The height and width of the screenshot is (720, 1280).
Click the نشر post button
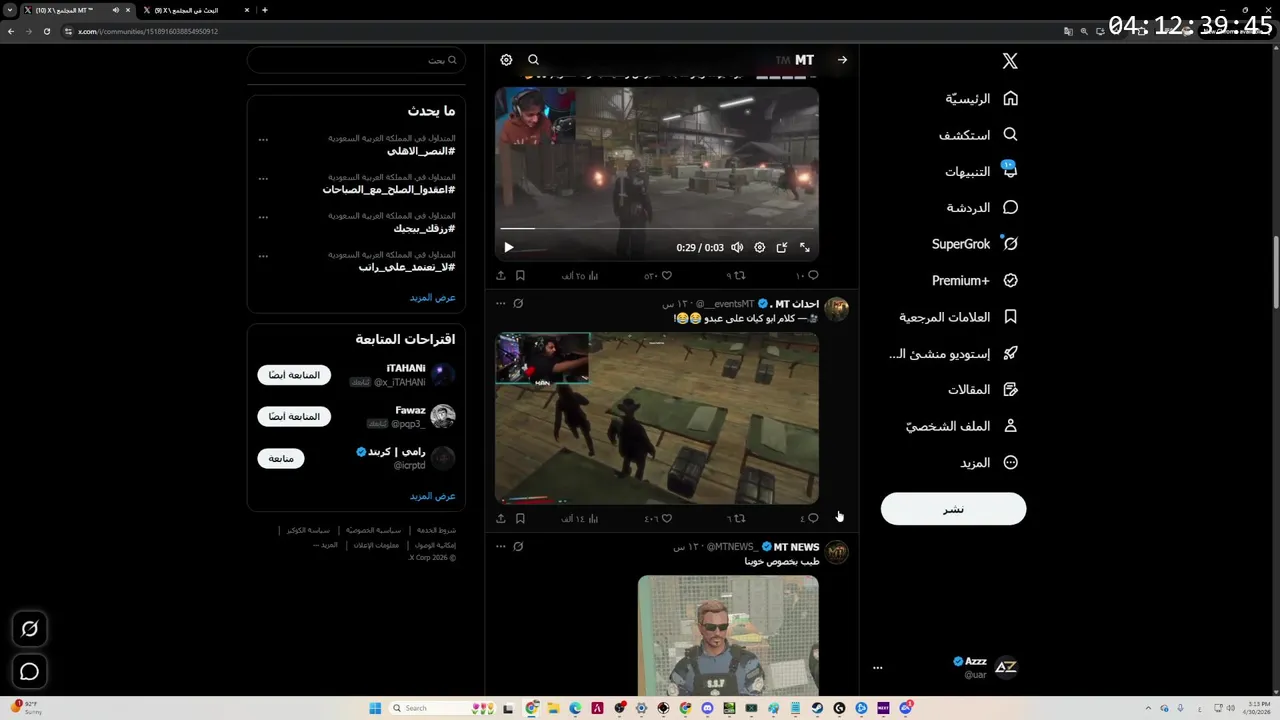pyautogui.click(x=953, y=509)
